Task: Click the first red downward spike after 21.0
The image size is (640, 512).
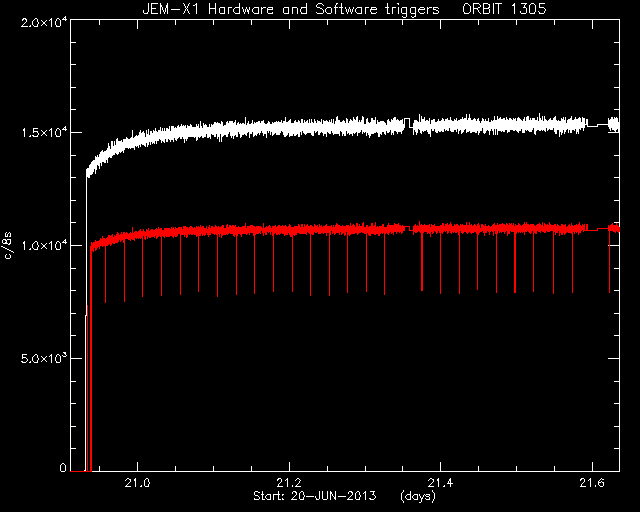Action: pyautogui.click(x=142, y=267)
